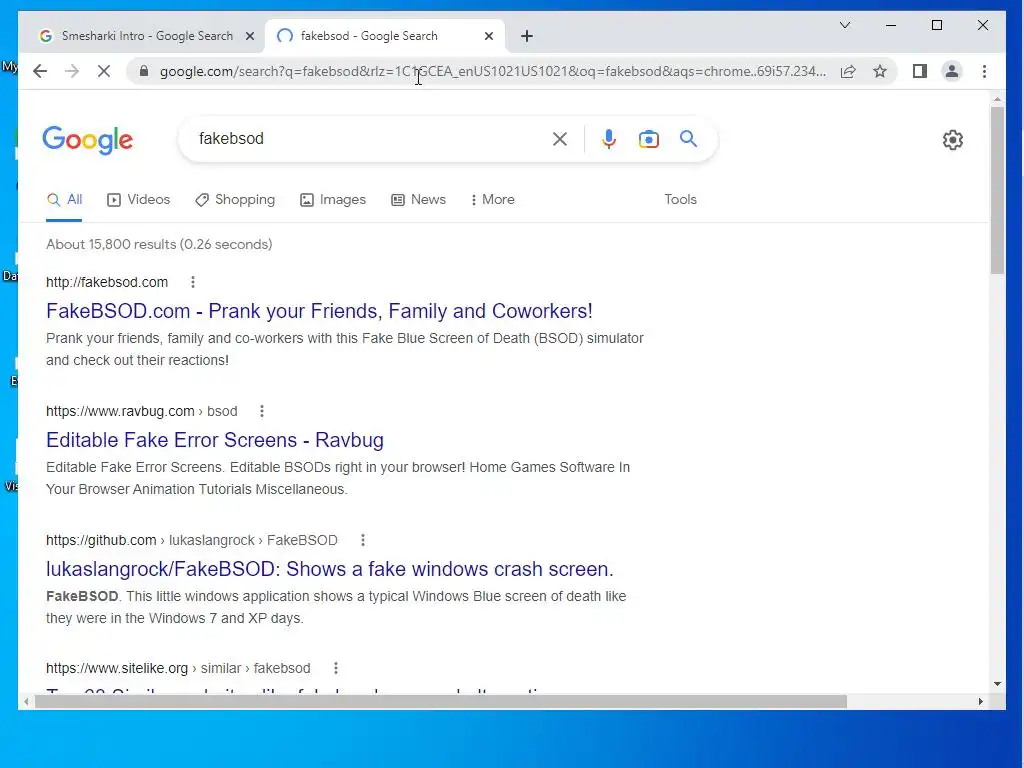
Task: Click the scroll up arrow
Action: tap(997, 99)
